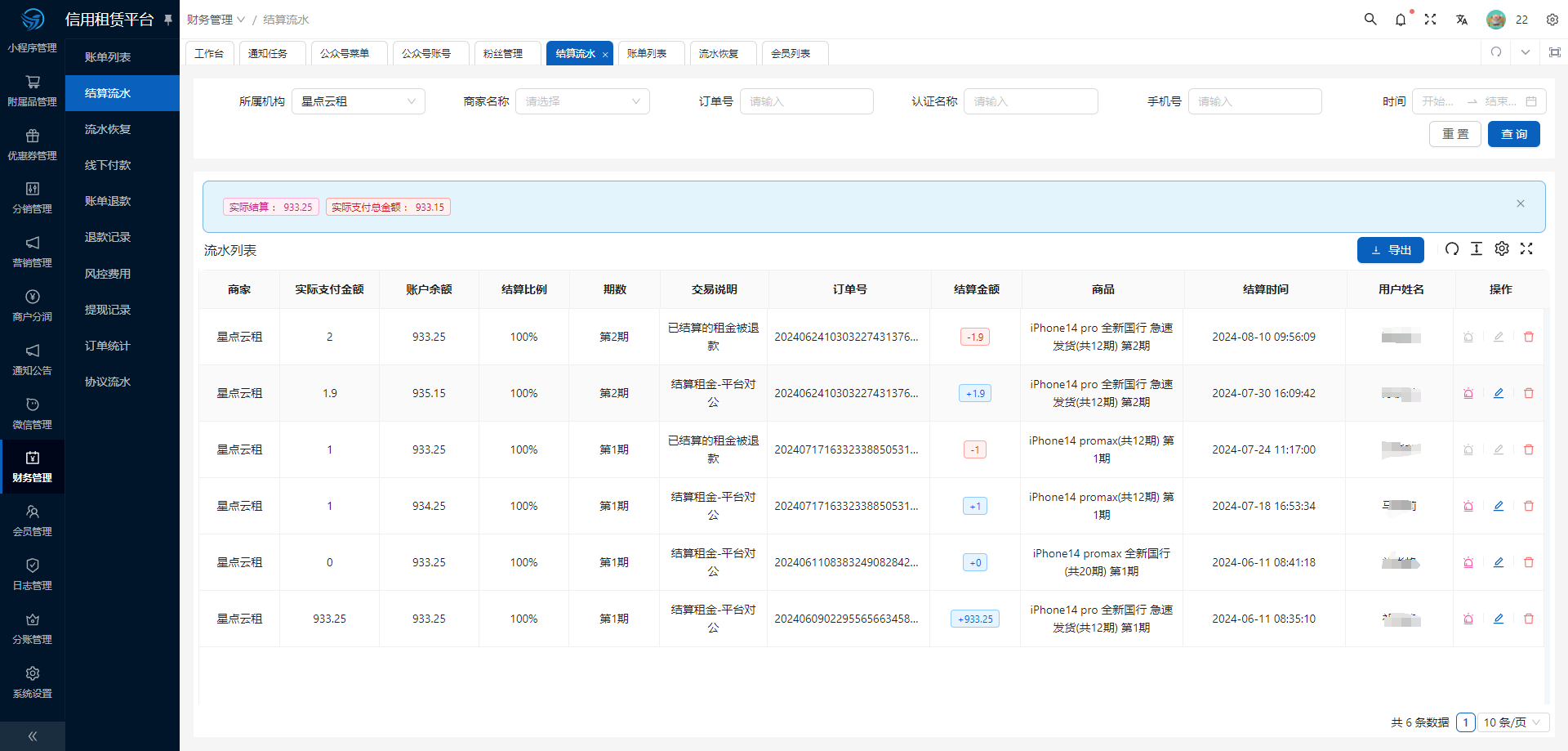The height and width of the screenshot is (751, 1568).
Task: Change table density with column-height icon
Action: coord(1477,249)
